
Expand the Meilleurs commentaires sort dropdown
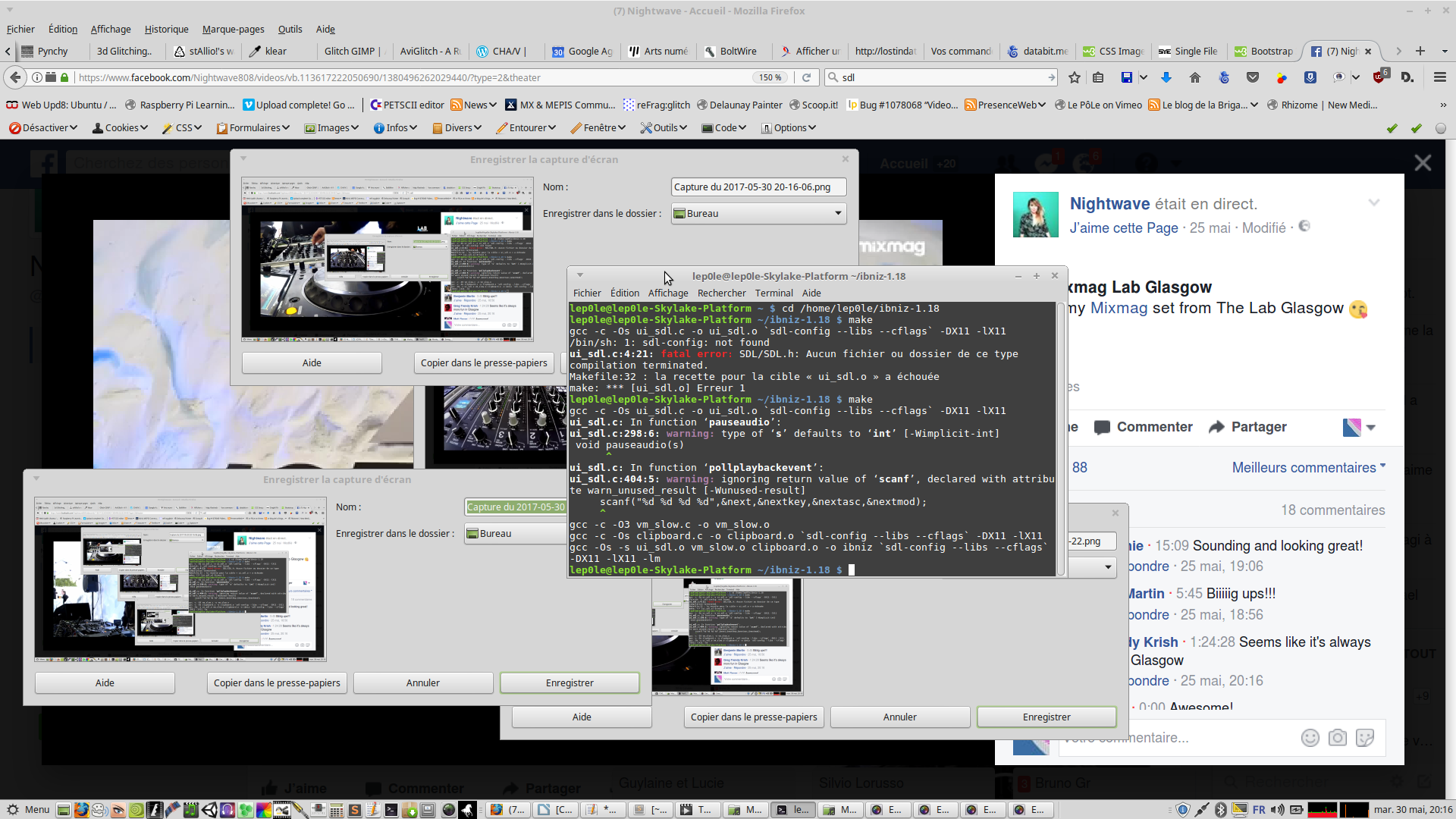(x=1308, y=468)
